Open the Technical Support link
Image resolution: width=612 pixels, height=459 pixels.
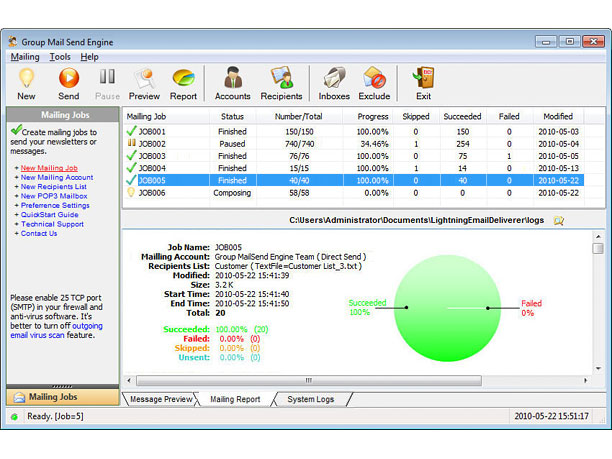(52, 224)
